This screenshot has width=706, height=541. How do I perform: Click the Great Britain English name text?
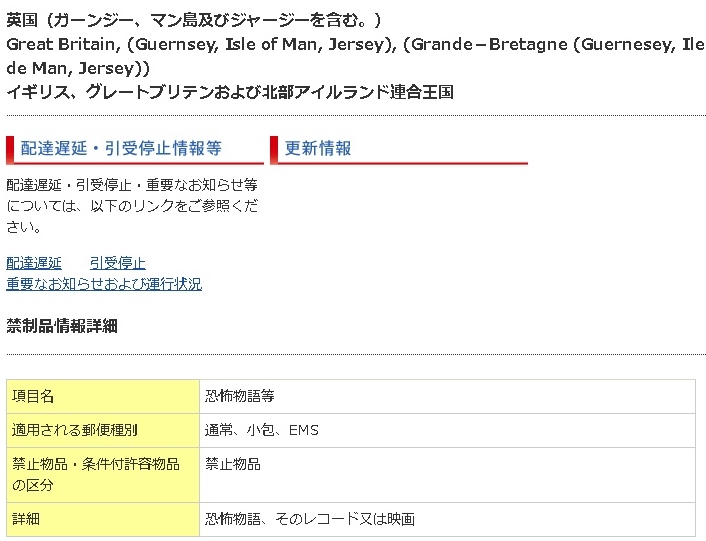pyautogui.click(x=196, y=44)
